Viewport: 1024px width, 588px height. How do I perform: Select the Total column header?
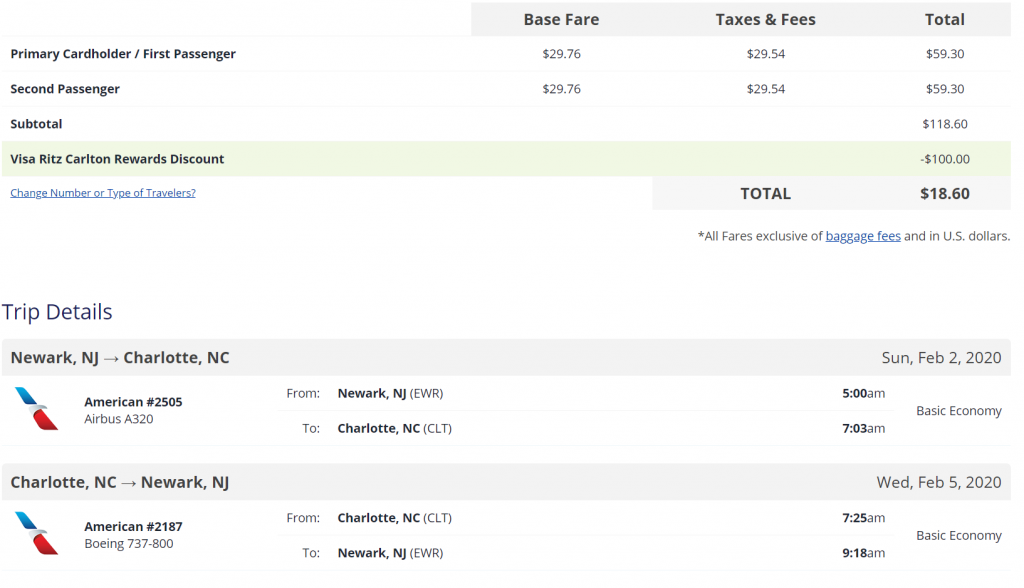(x=944, y=19)
